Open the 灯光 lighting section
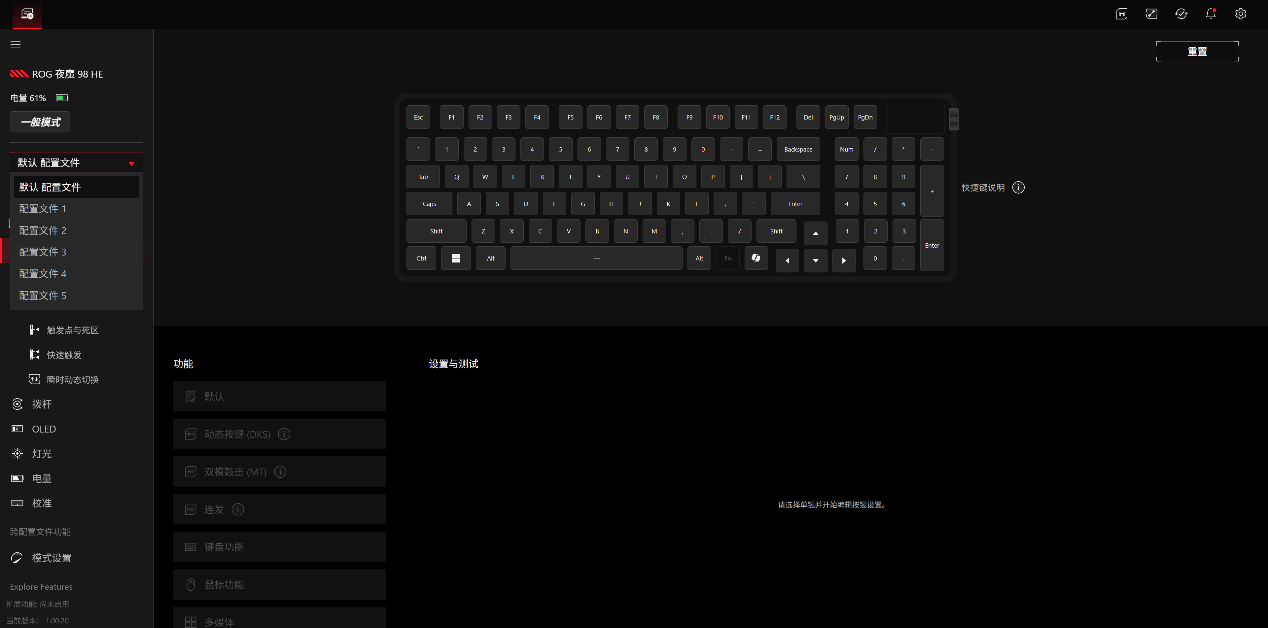Screen dimensions: 1268x628 coord(41,454)
